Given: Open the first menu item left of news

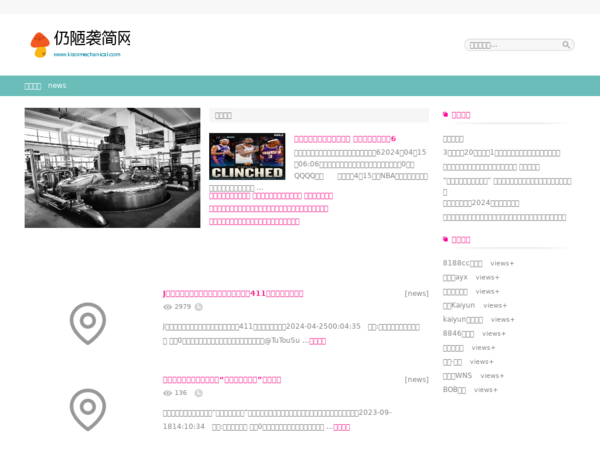Looking at the screenshot, I should pos(33,86).
